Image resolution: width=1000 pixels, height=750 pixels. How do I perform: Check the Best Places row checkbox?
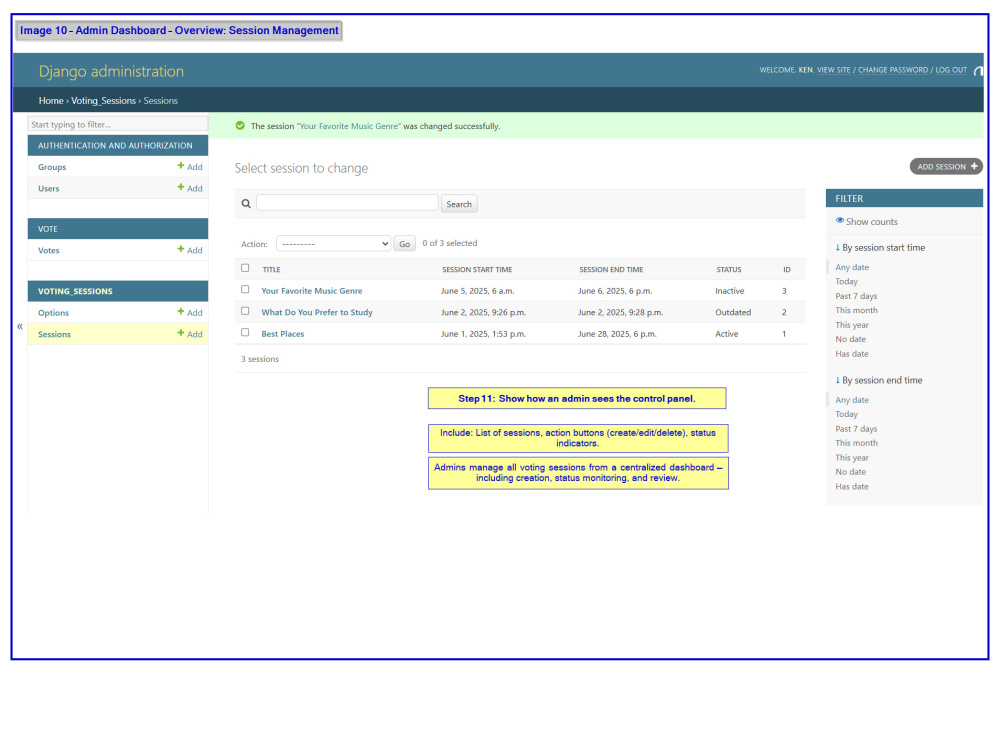point(245,333)
